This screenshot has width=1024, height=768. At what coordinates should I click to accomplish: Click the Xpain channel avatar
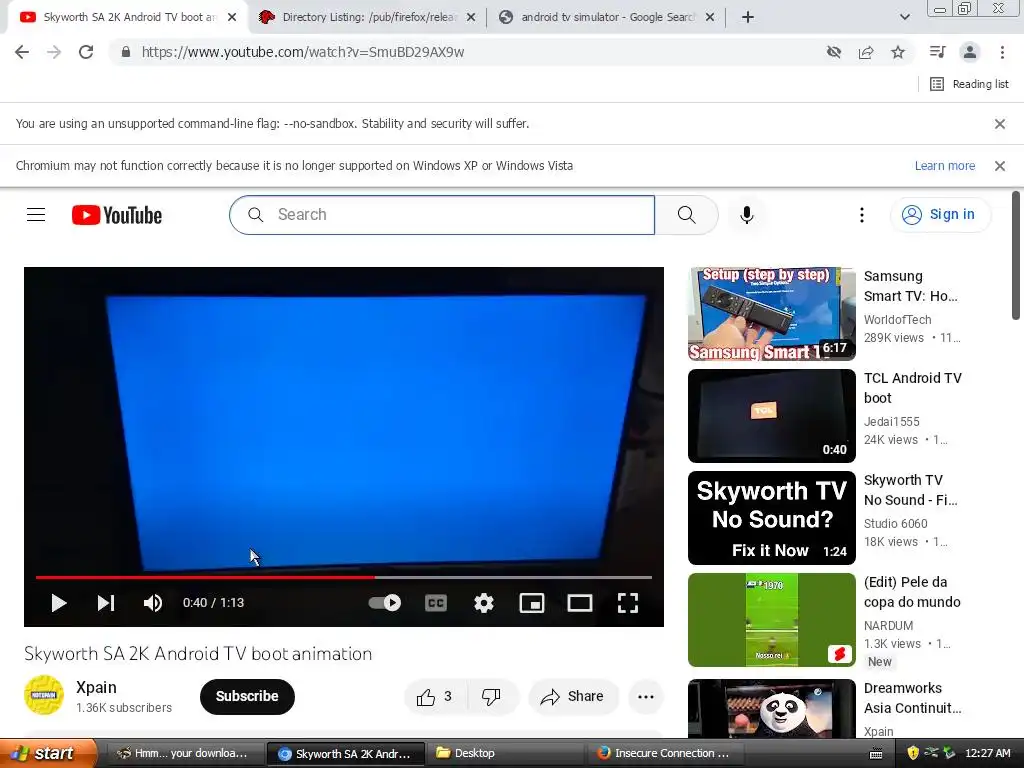[44, 696]
